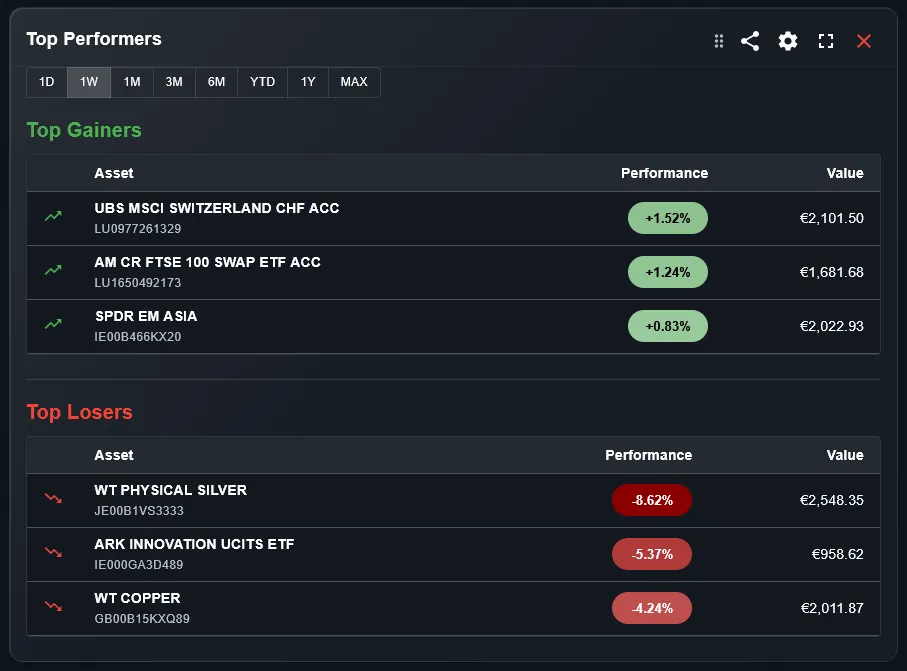Click the -8.62% performance badge
Image resolution: width=907 pixels, height=671 pixels.
click(x=651, y=500)
